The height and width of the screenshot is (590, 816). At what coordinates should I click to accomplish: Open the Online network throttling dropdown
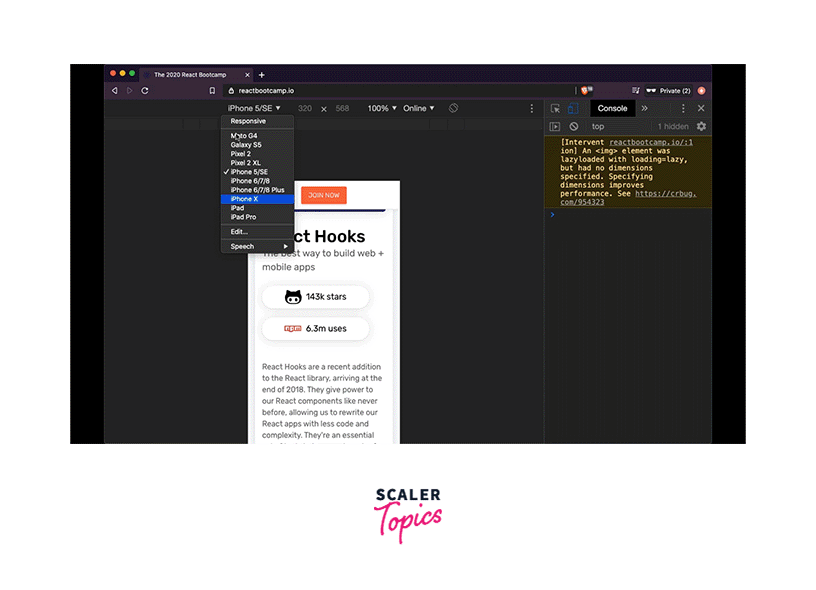pyautogui.click(x=418, y=108)
